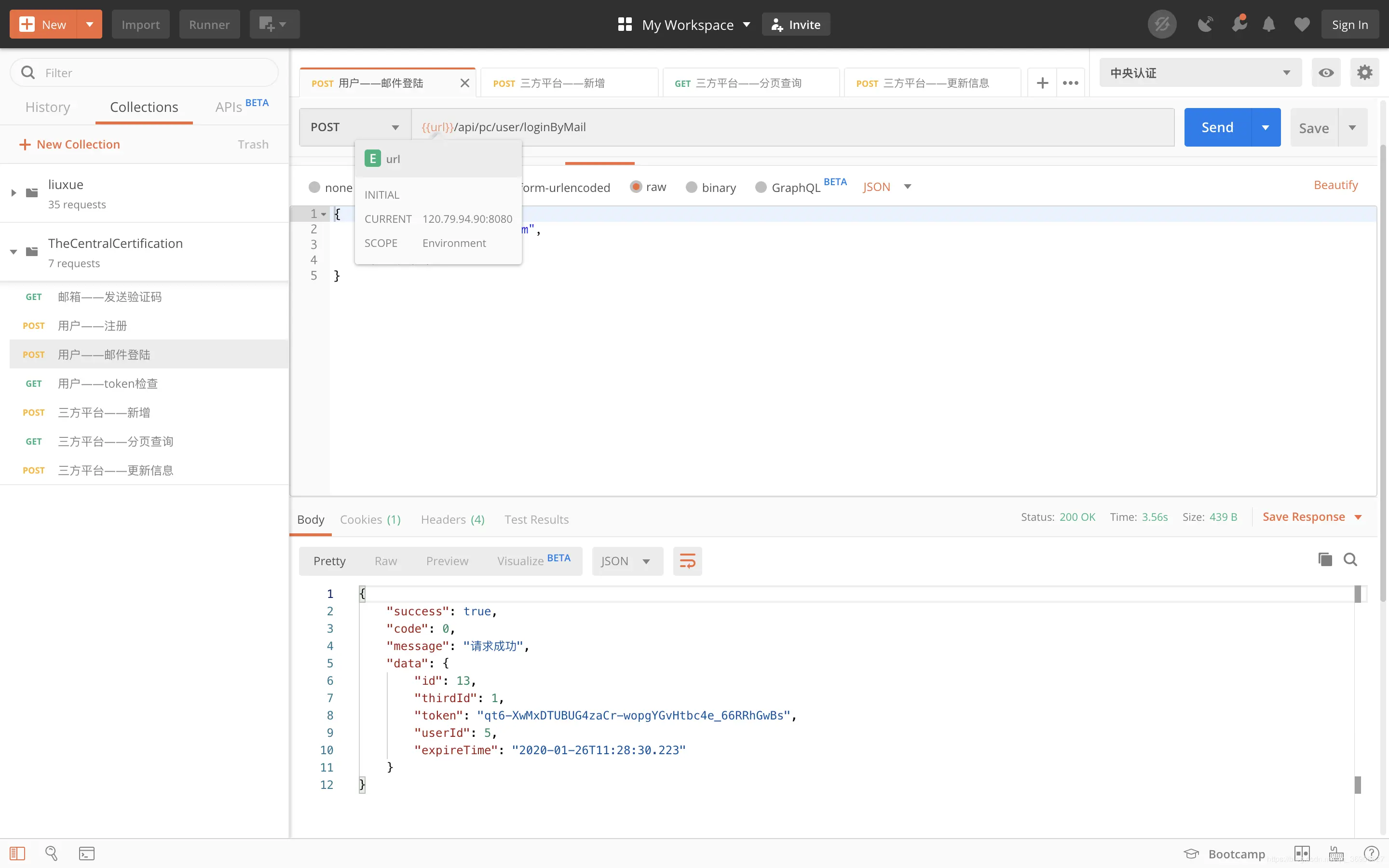Viewport: 1389px width, 868px height.
Task: Select the raw body radio button
Action: 635,187
